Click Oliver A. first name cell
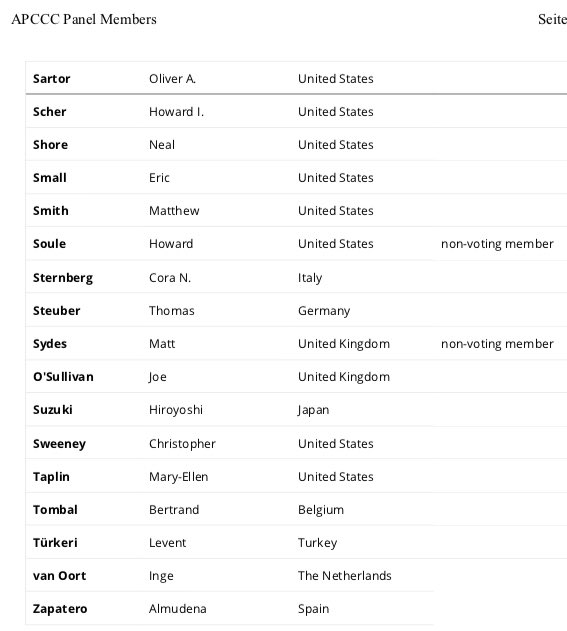The image size is (567, 631). point(172,78)
